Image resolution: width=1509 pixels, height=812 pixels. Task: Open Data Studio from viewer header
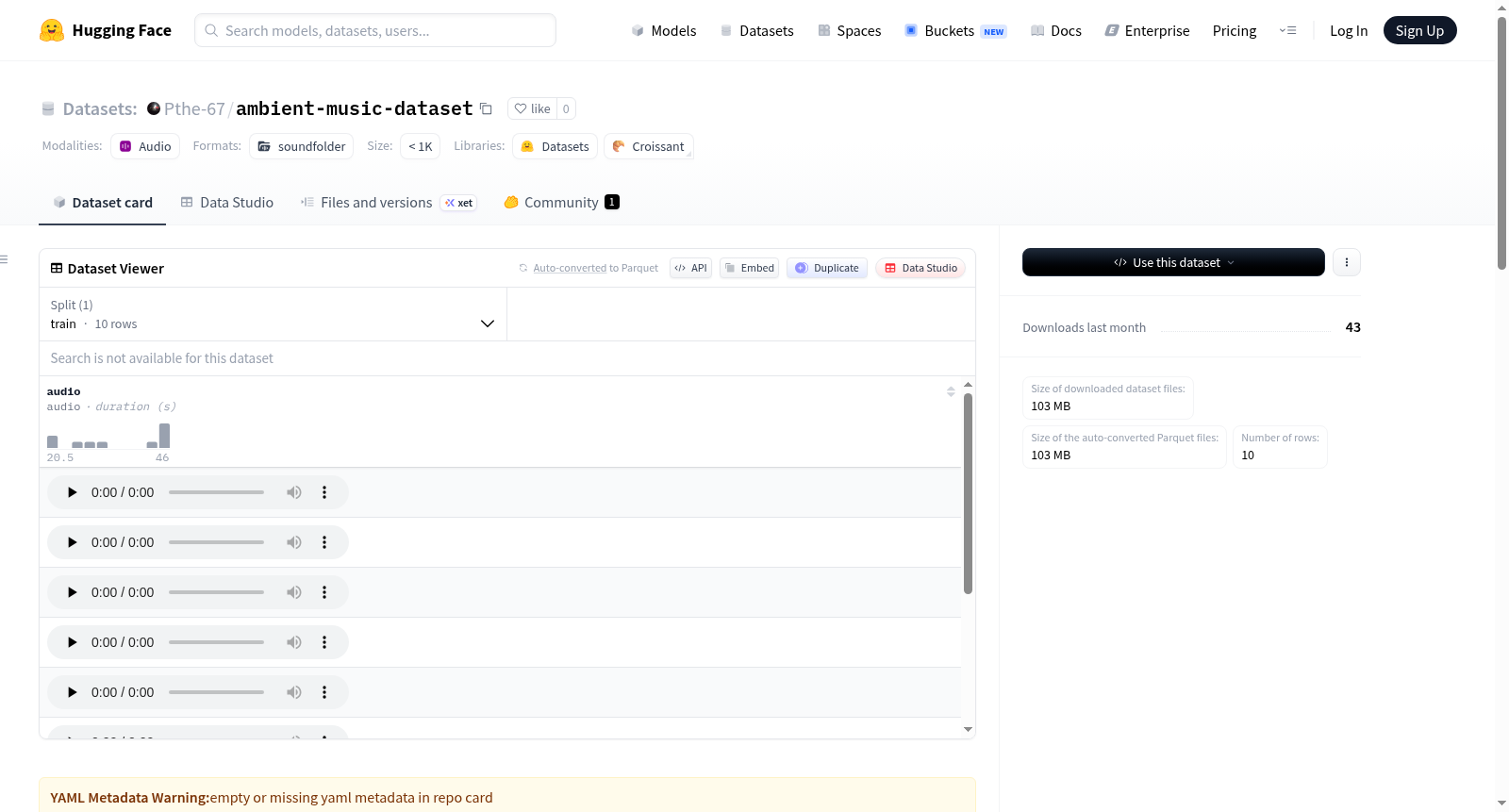pos(920,268)
